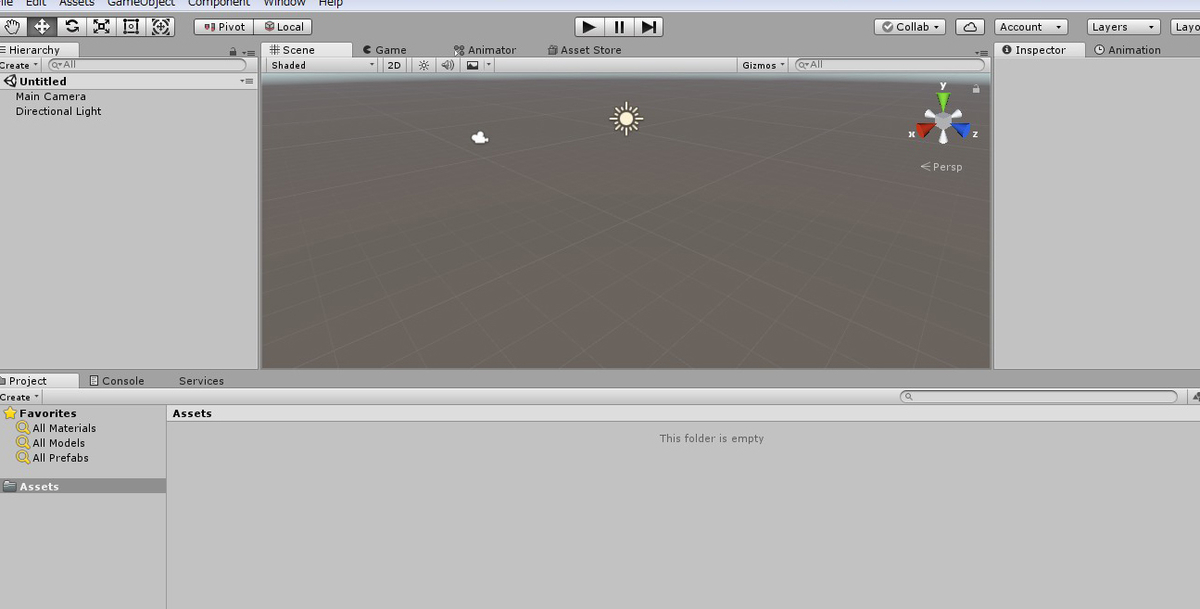Click the Project search field
This screenshot has width=1200, height=609.
click(1039, 397)
